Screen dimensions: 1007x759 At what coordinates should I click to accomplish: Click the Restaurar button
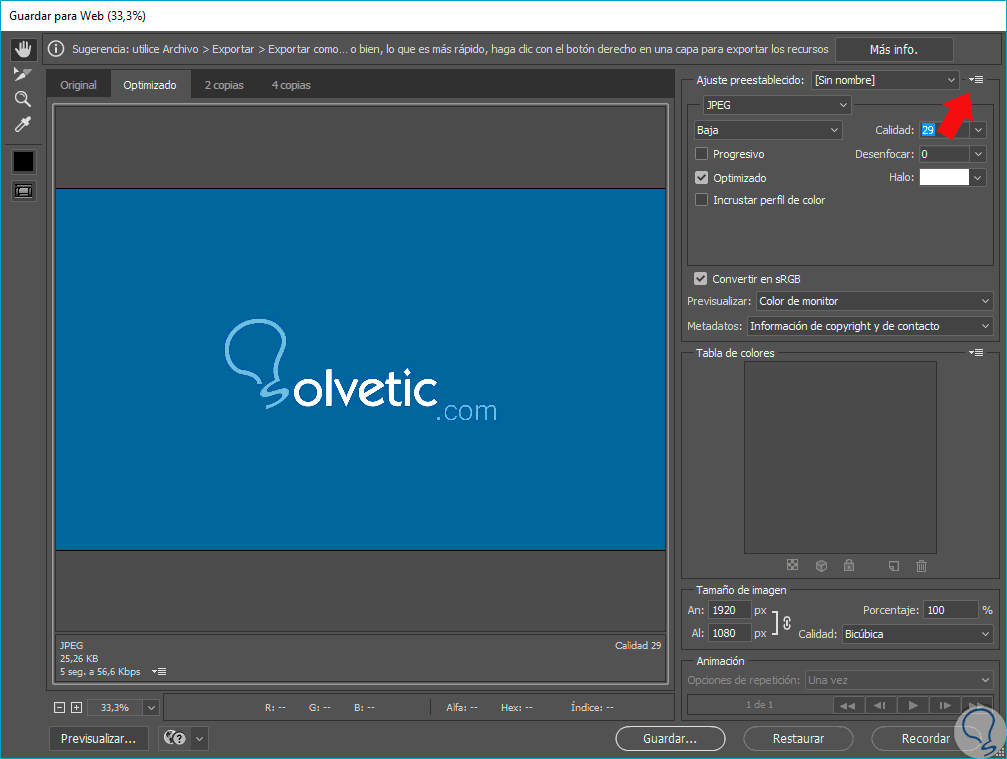coord(798,738)
